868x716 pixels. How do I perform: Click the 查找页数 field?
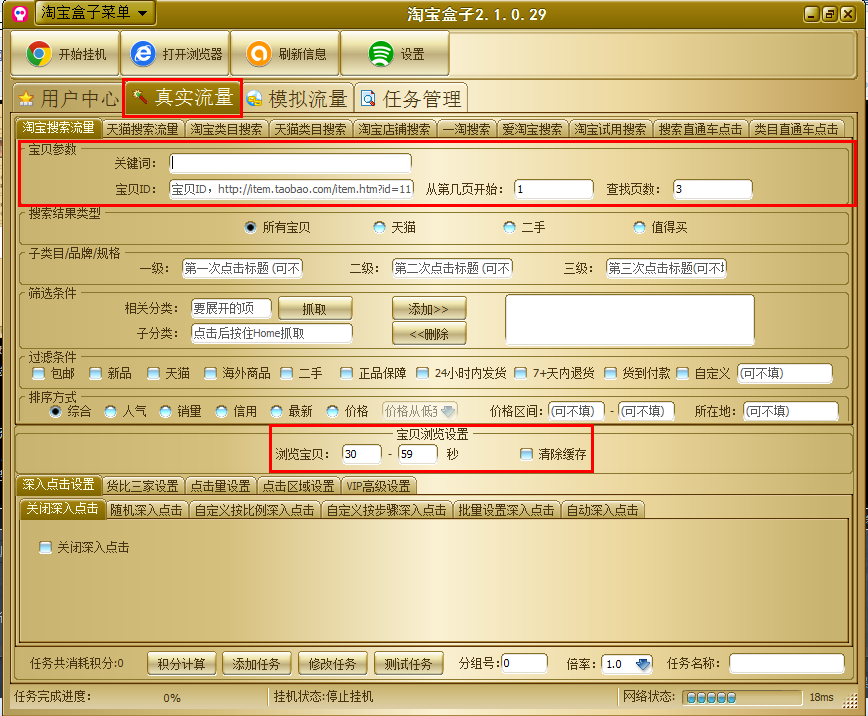pos(712,189)
